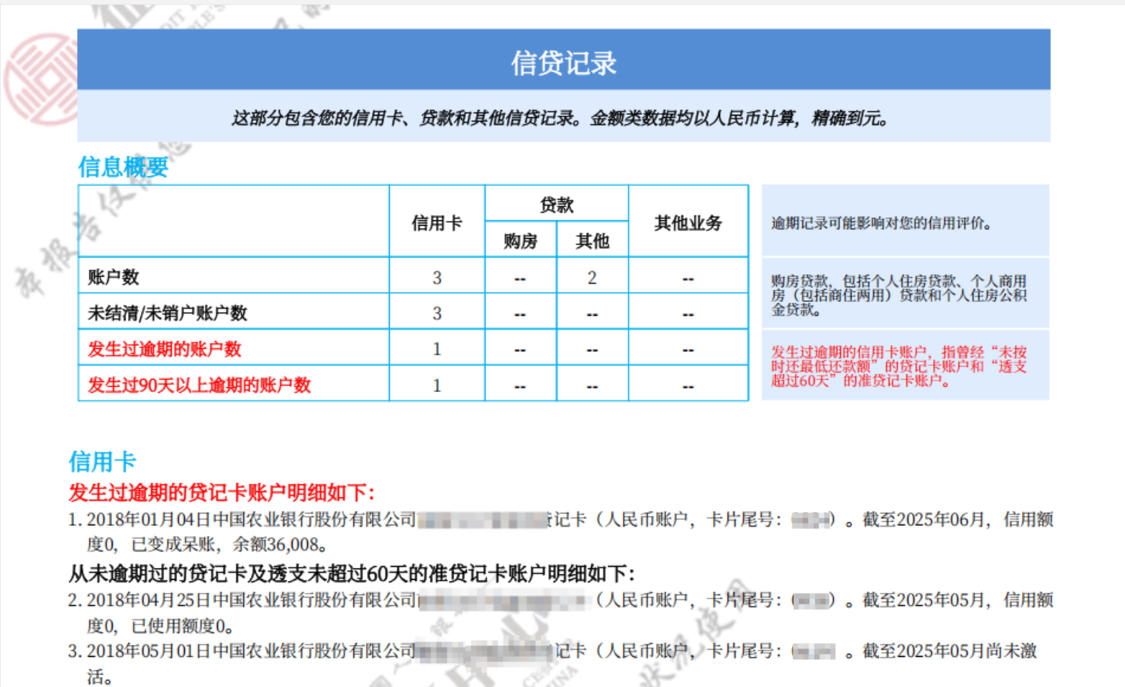This screenshot has width=1125, height=687.
Task: Click the red 发生过逾期的信用卡账户 explanation note
Action: click(x=899, y=366)
